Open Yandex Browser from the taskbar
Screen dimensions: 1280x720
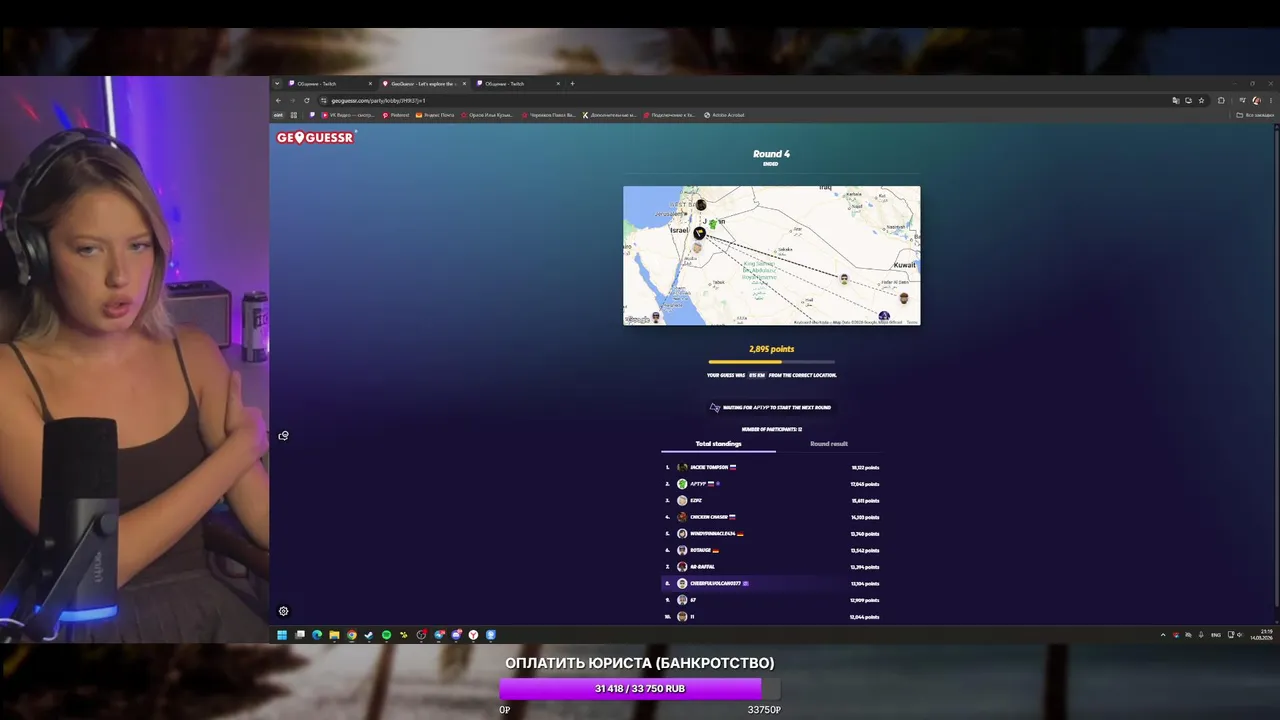[473, 635]
